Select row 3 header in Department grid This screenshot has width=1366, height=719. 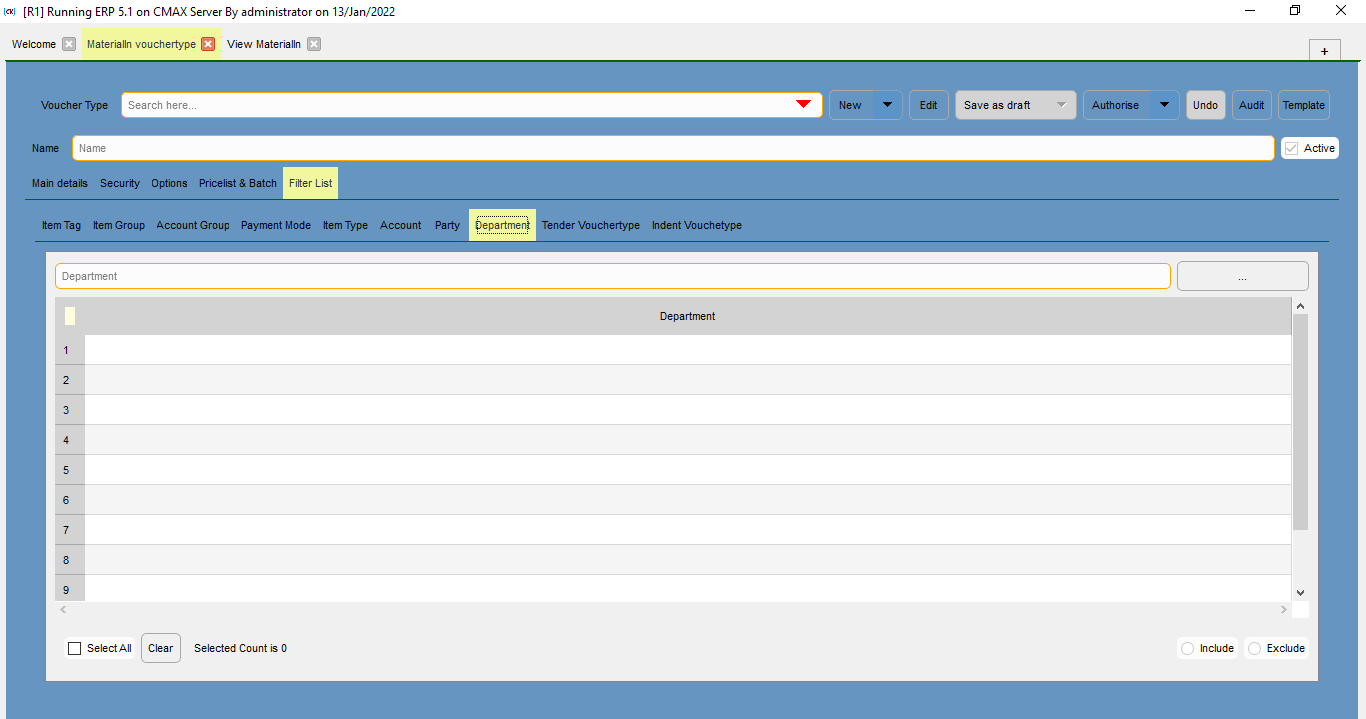pyautogui.click(x=70, y=410)
